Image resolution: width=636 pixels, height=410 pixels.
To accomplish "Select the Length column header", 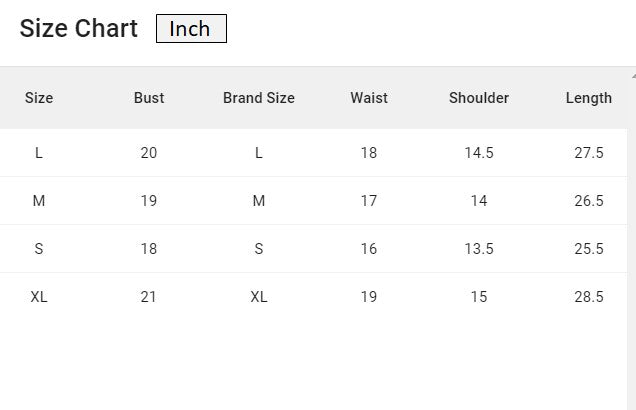I will [588, 98].
